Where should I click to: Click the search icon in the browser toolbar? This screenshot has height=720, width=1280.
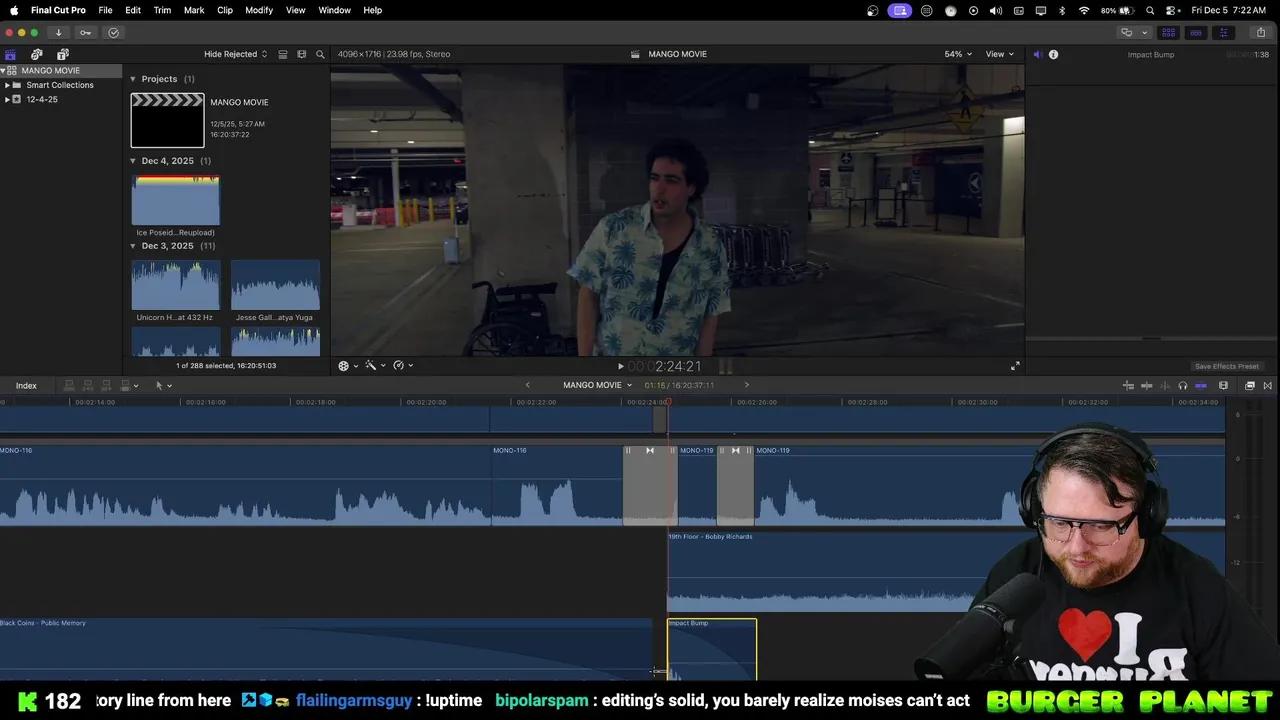pos(320,54)
